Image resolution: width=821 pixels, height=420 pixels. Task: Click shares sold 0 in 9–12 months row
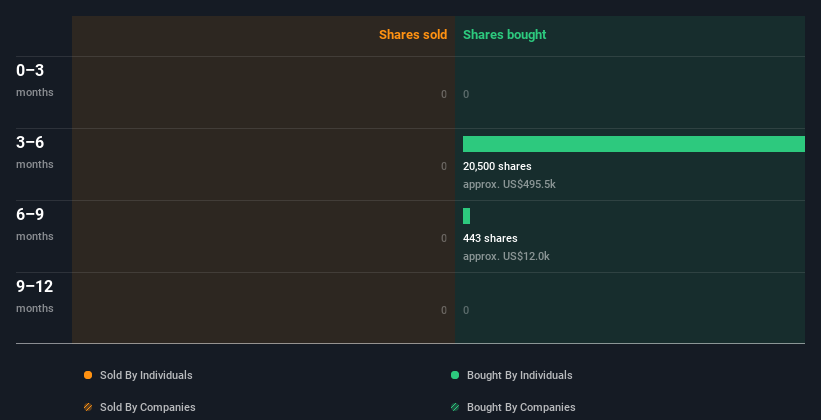[x=444, y=310]
